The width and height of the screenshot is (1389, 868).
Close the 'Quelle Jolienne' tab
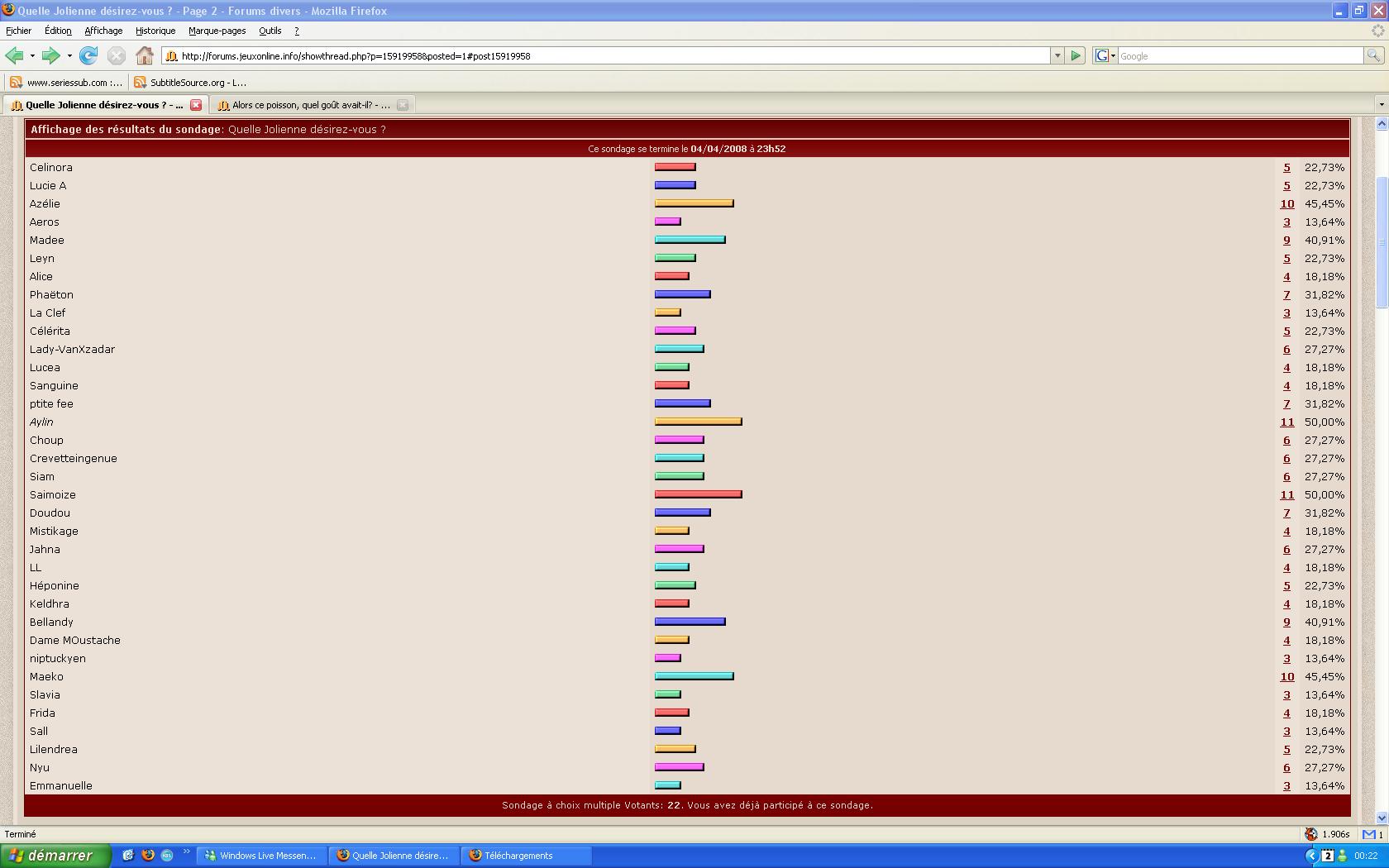(x=196, y=105)
